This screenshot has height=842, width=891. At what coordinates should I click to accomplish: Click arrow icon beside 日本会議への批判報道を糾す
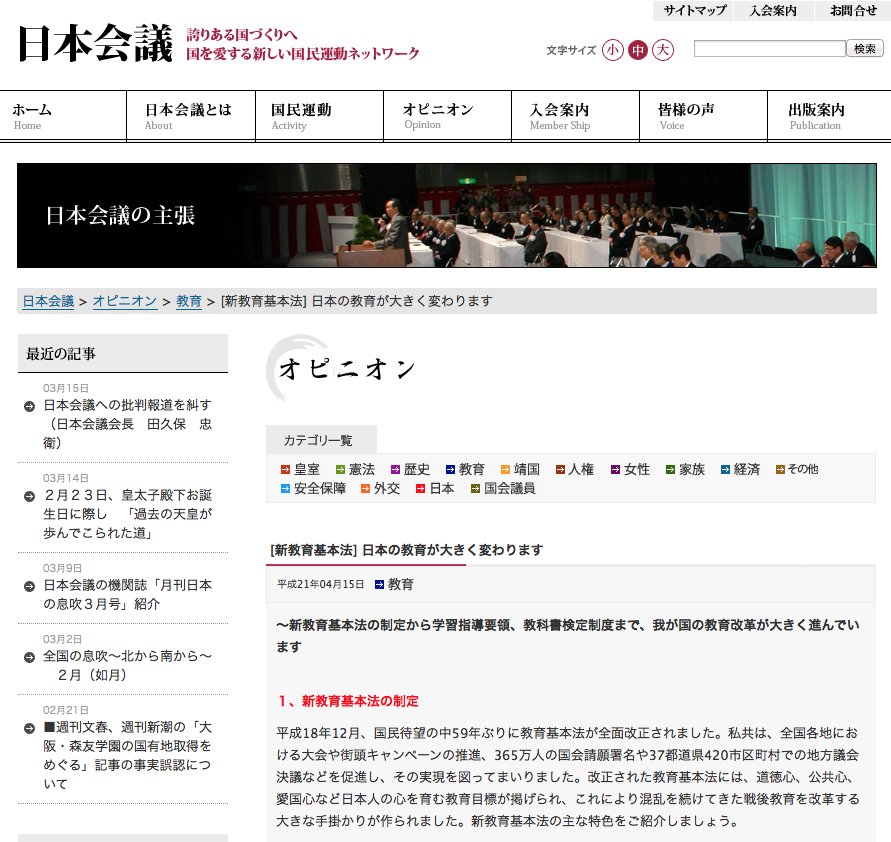[30, 406]
